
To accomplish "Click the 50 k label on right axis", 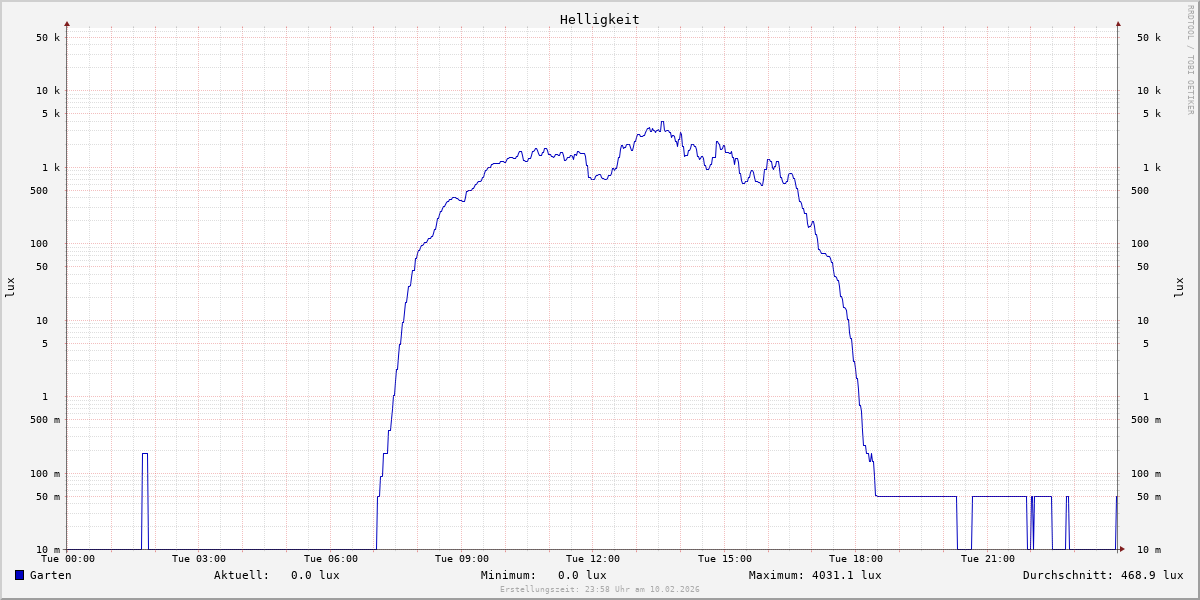I will tap(1149, 38).
